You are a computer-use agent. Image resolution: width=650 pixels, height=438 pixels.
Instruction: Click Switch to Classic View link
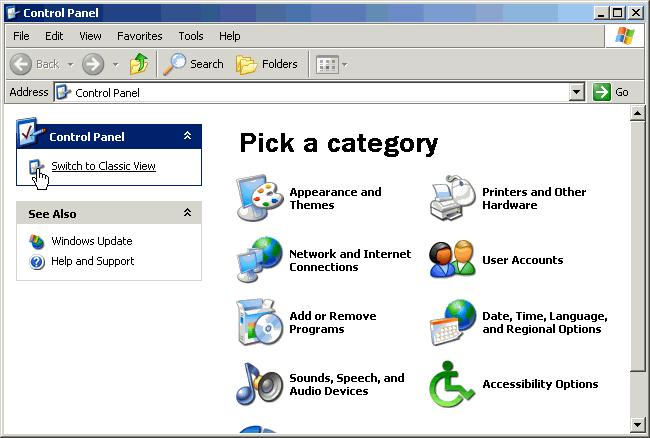point(103,166)
